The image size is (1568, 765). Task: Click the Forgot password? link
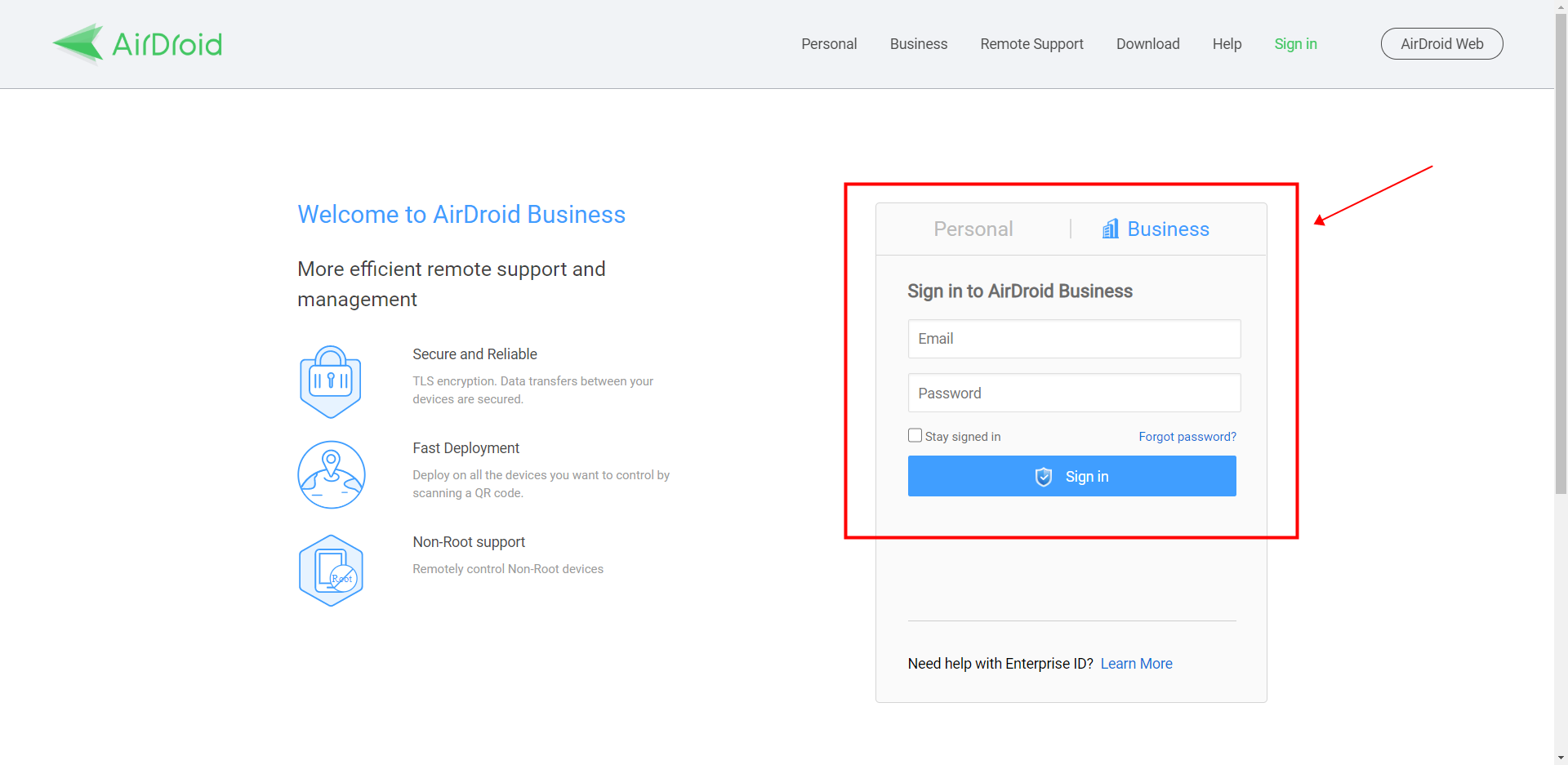pos(1187,437)
